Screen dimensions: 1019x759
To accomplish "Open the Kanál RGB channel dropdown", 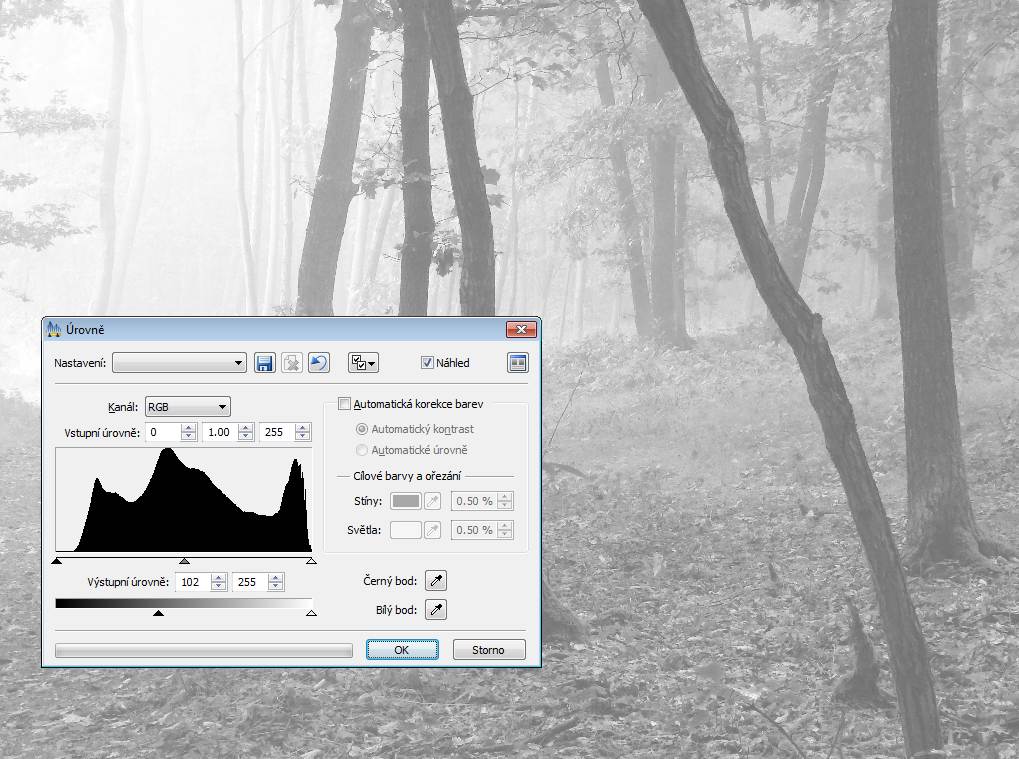I will (x=188, y=406).
